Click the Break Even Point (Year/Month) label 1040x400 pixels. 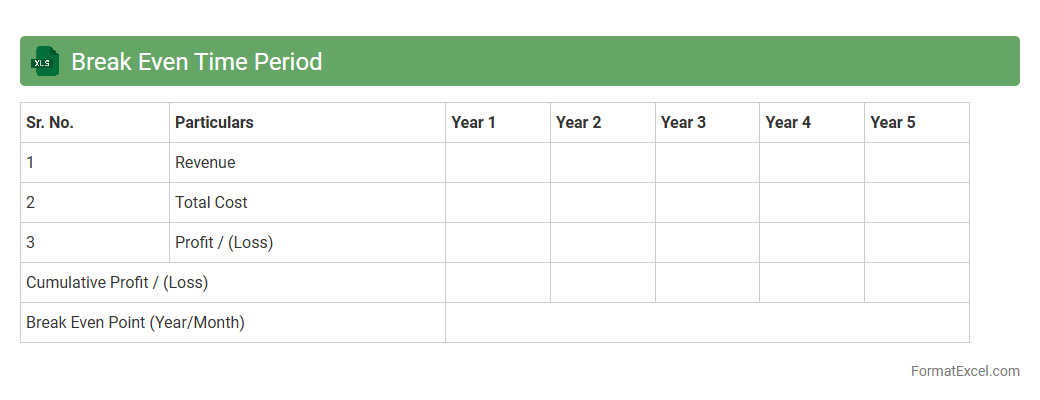coord(135,323)
